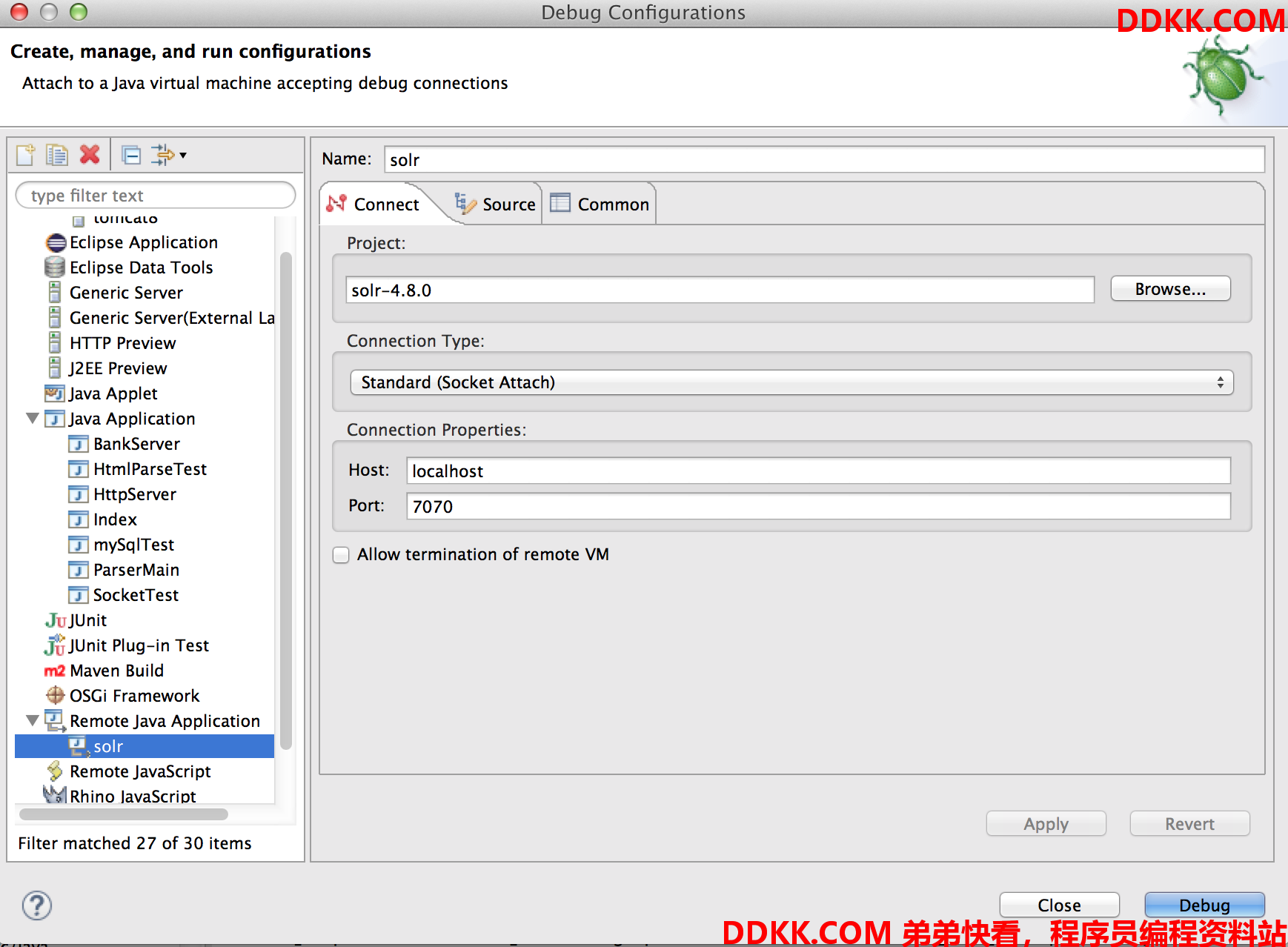Open the filter configurations dropdown arrow
This screenshot has width=1288, height=947.
[x=183, y=155]
